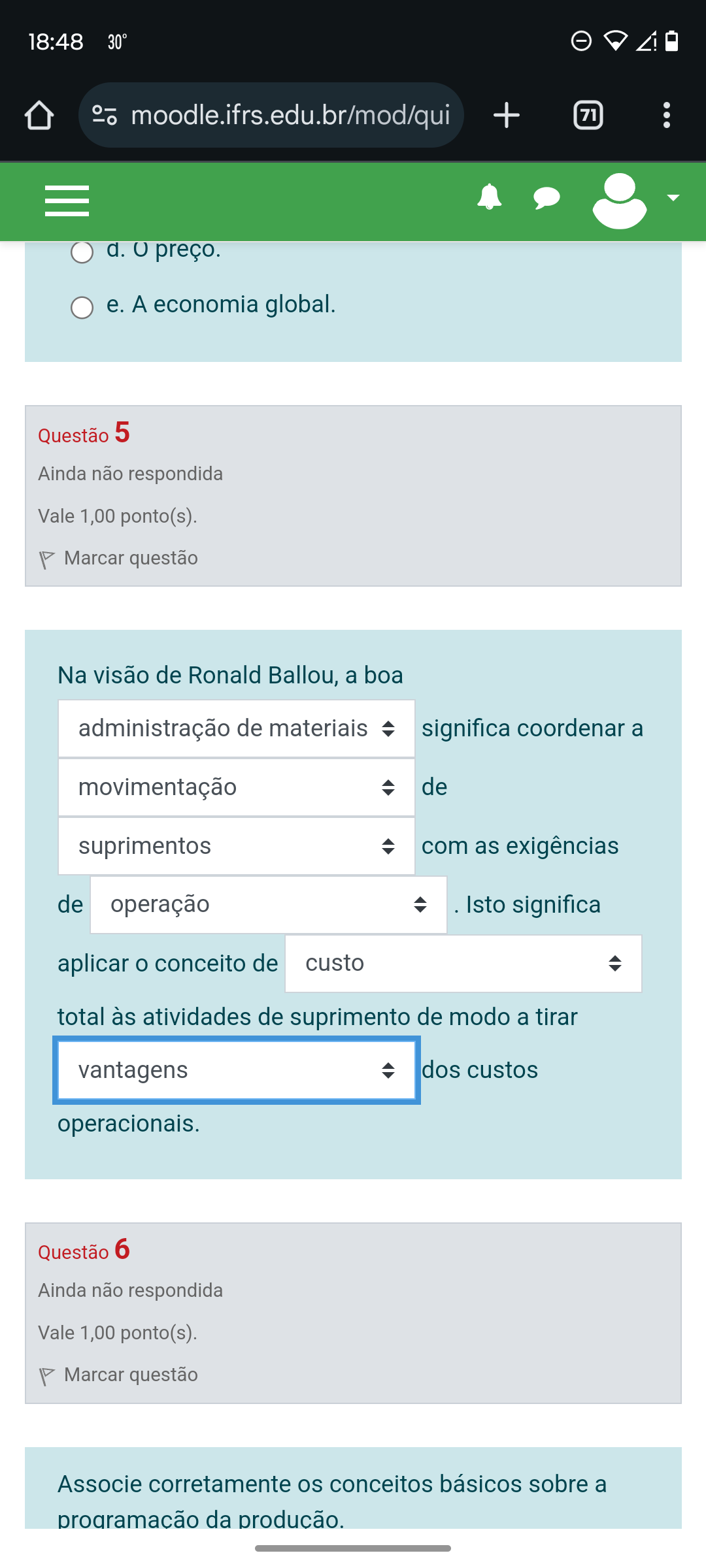Open the user profile avatar menu
This screenshot has height=1568, width=706.
(619, 201)
